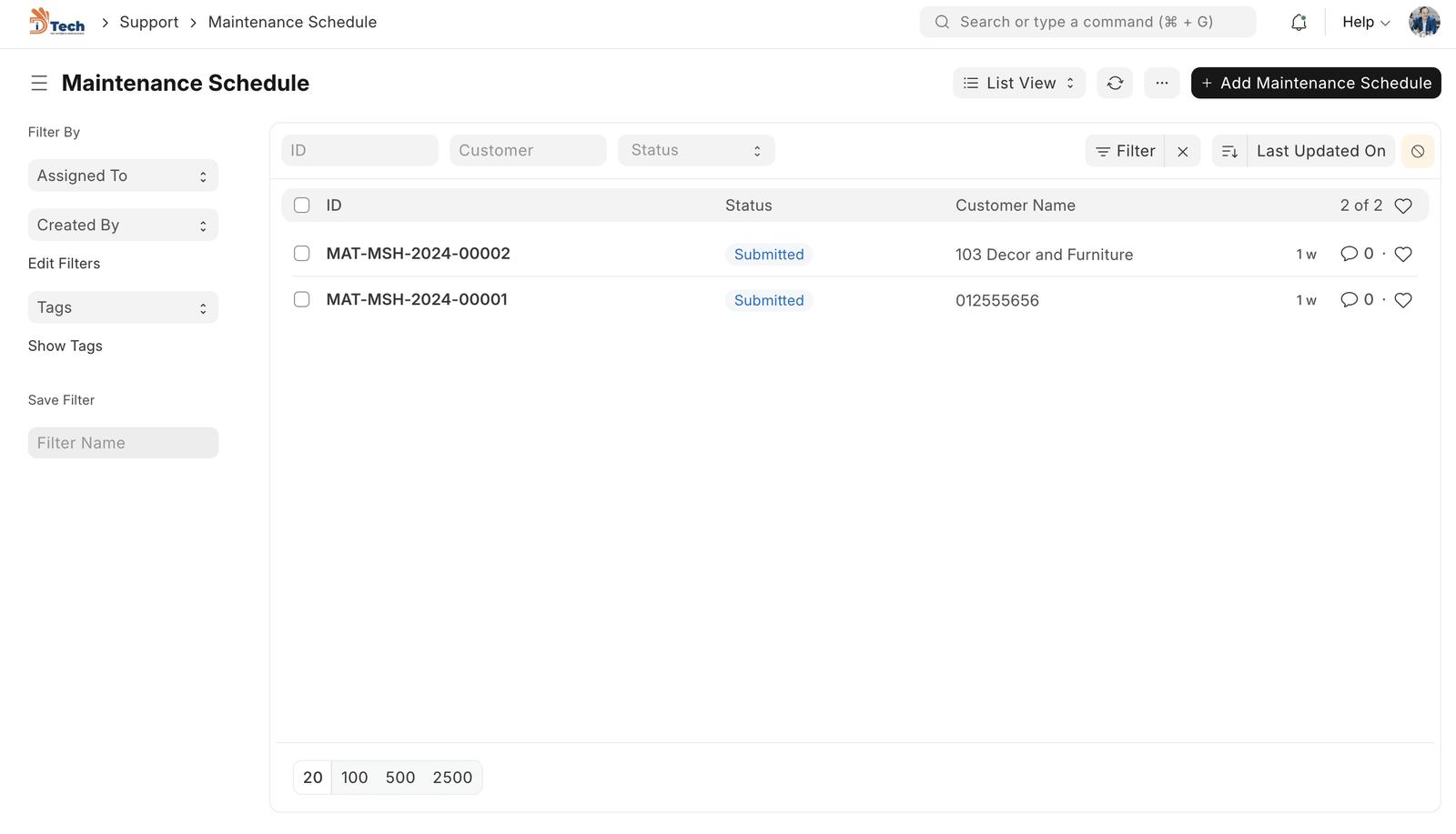Refresh the maintenance schedule list
1456x834 pixels.
1115,83
